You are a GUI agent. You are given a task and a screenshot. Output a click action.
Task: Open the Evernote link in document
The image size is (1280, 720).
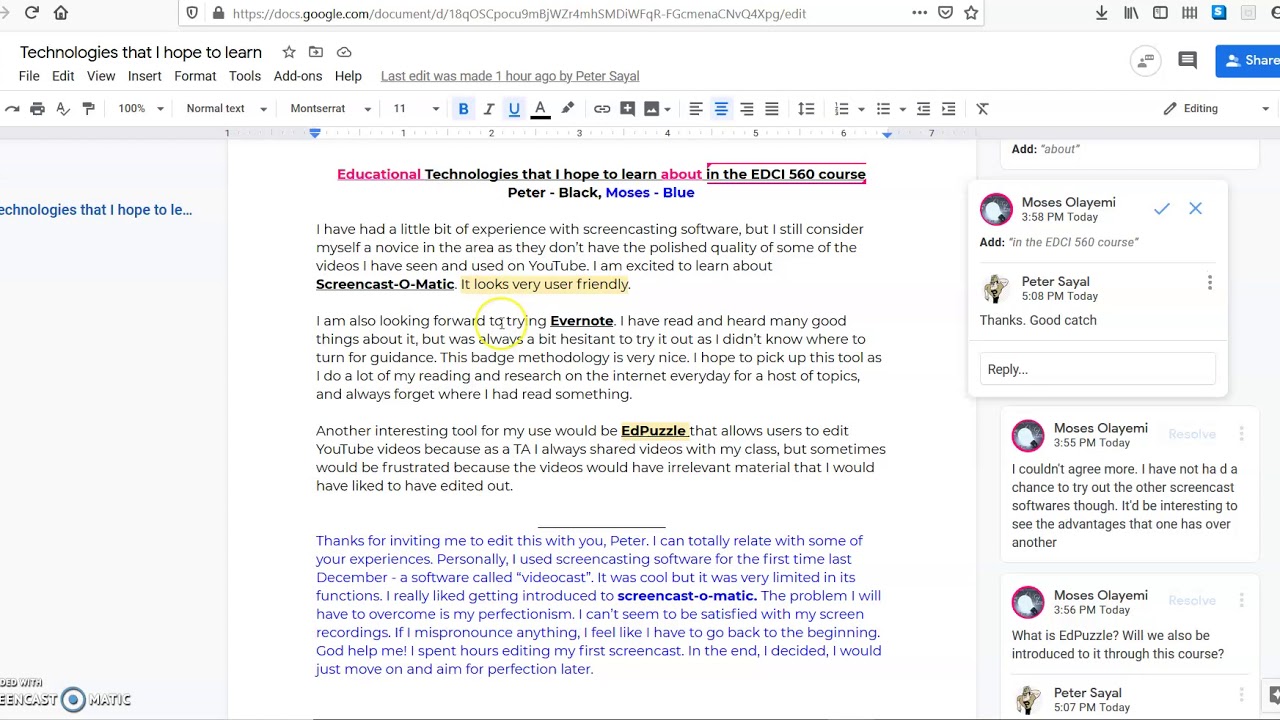(581, 321)
